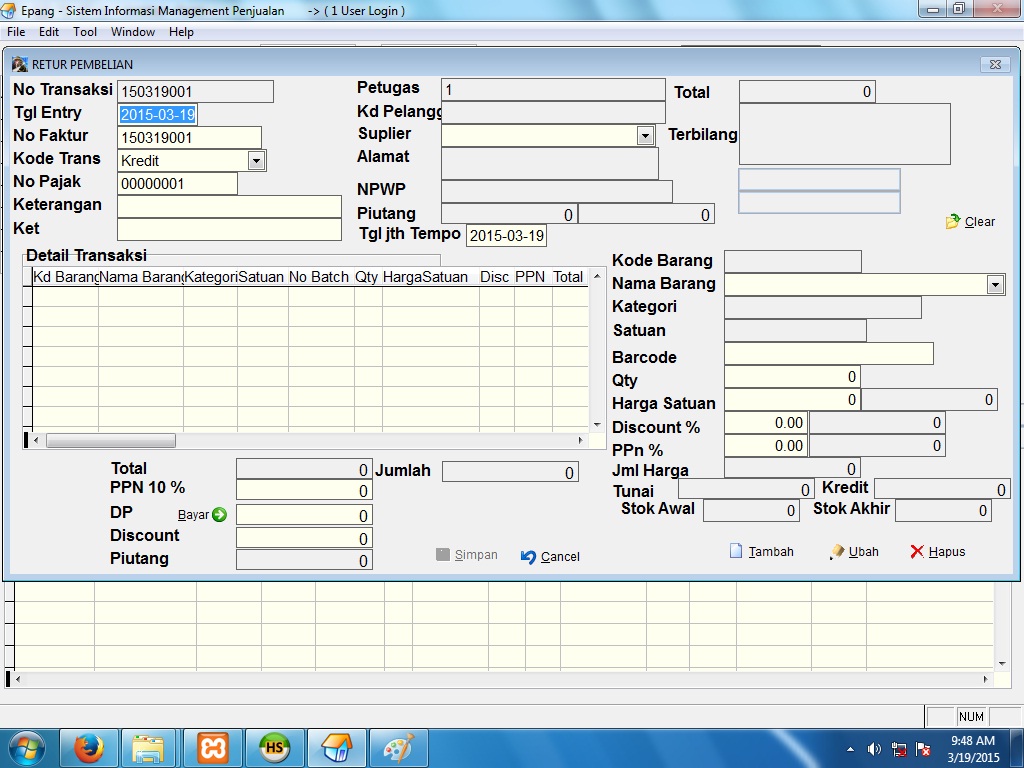Viewport: 1024px width, 768px height.
Task: Open Firefox from the taskbar
Action: (x=89, y=747)
